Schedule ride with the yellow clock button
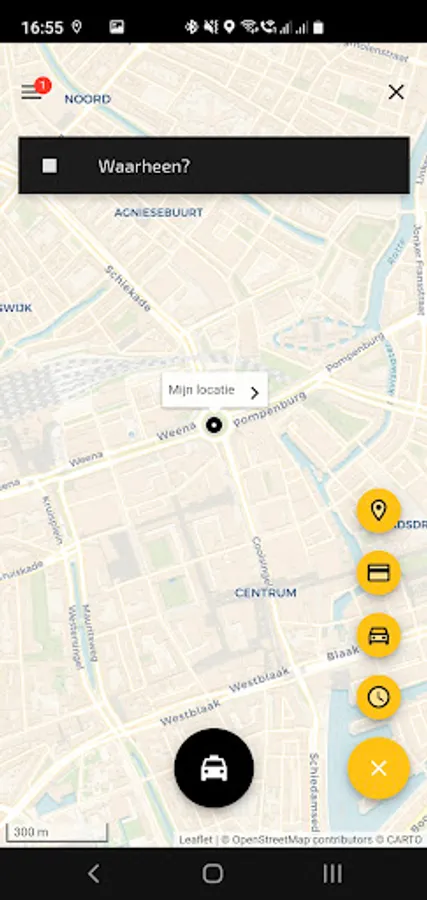427x900 pixels. pyautogui.click(x=378, y=697)
